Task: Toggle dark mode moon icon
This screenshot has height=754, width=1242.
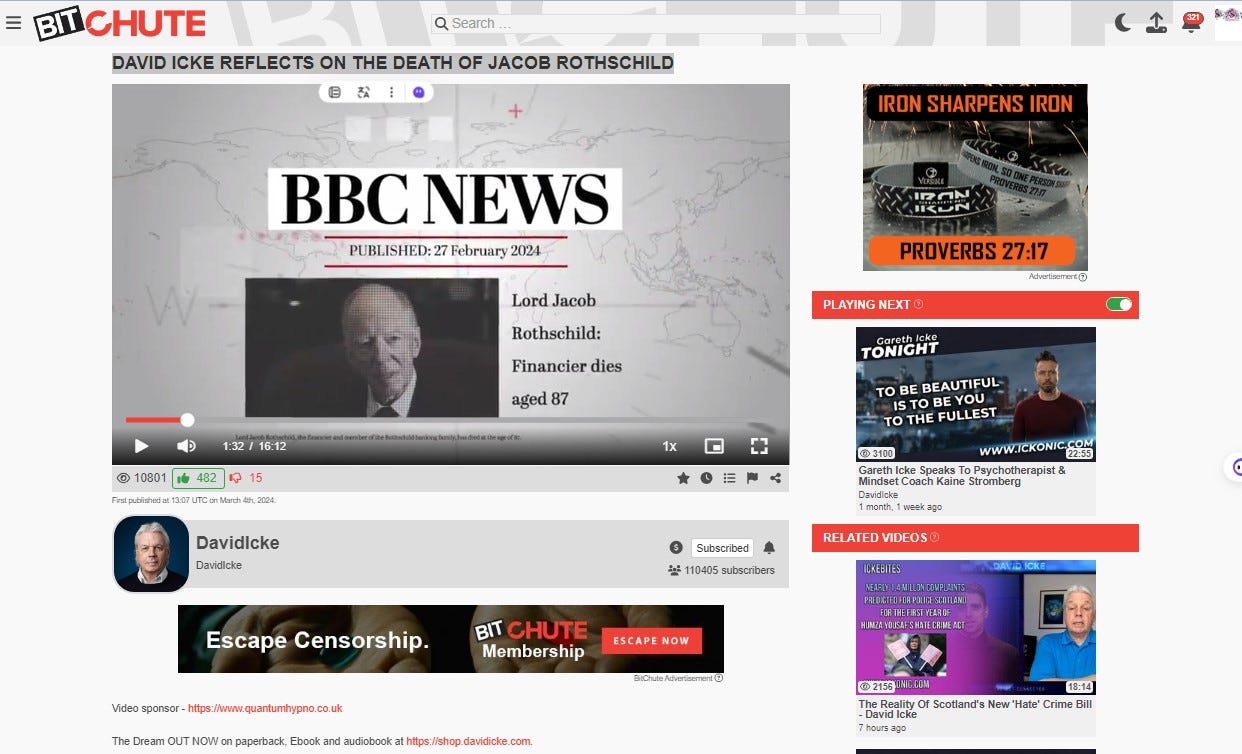Action: (x=1123, y=23)
